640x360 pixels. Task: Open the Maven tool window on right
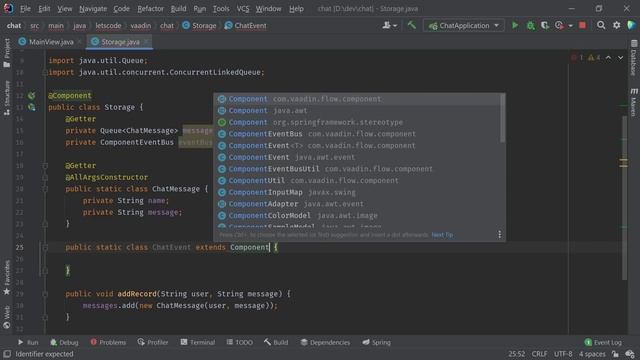(633, 102)
